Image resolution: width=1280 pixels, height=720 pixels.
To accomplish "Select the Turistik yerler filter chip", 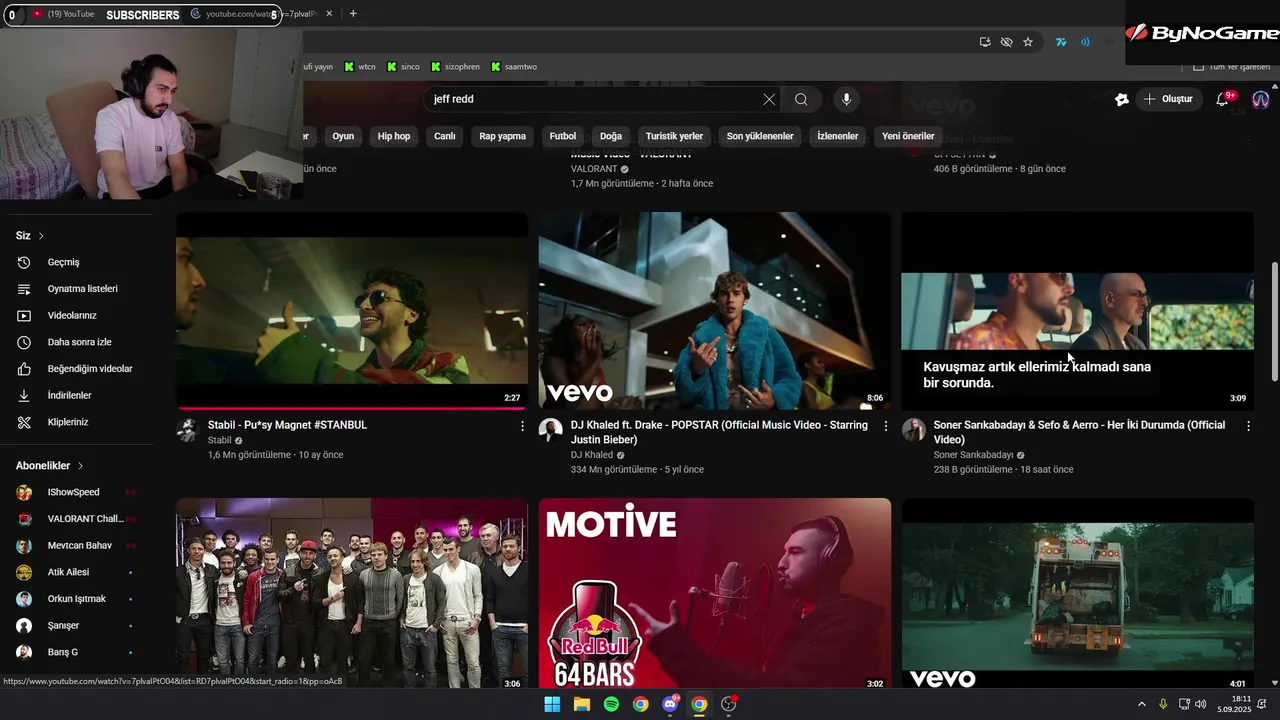I will [x=674, y=136].
